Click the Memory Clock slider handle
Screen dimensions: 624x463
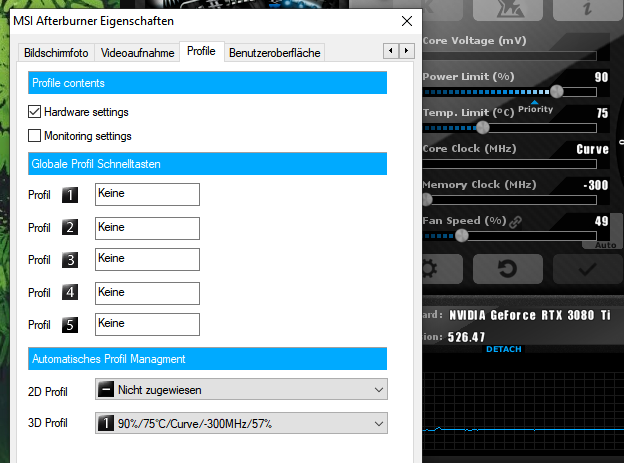[x=427, y=199]
